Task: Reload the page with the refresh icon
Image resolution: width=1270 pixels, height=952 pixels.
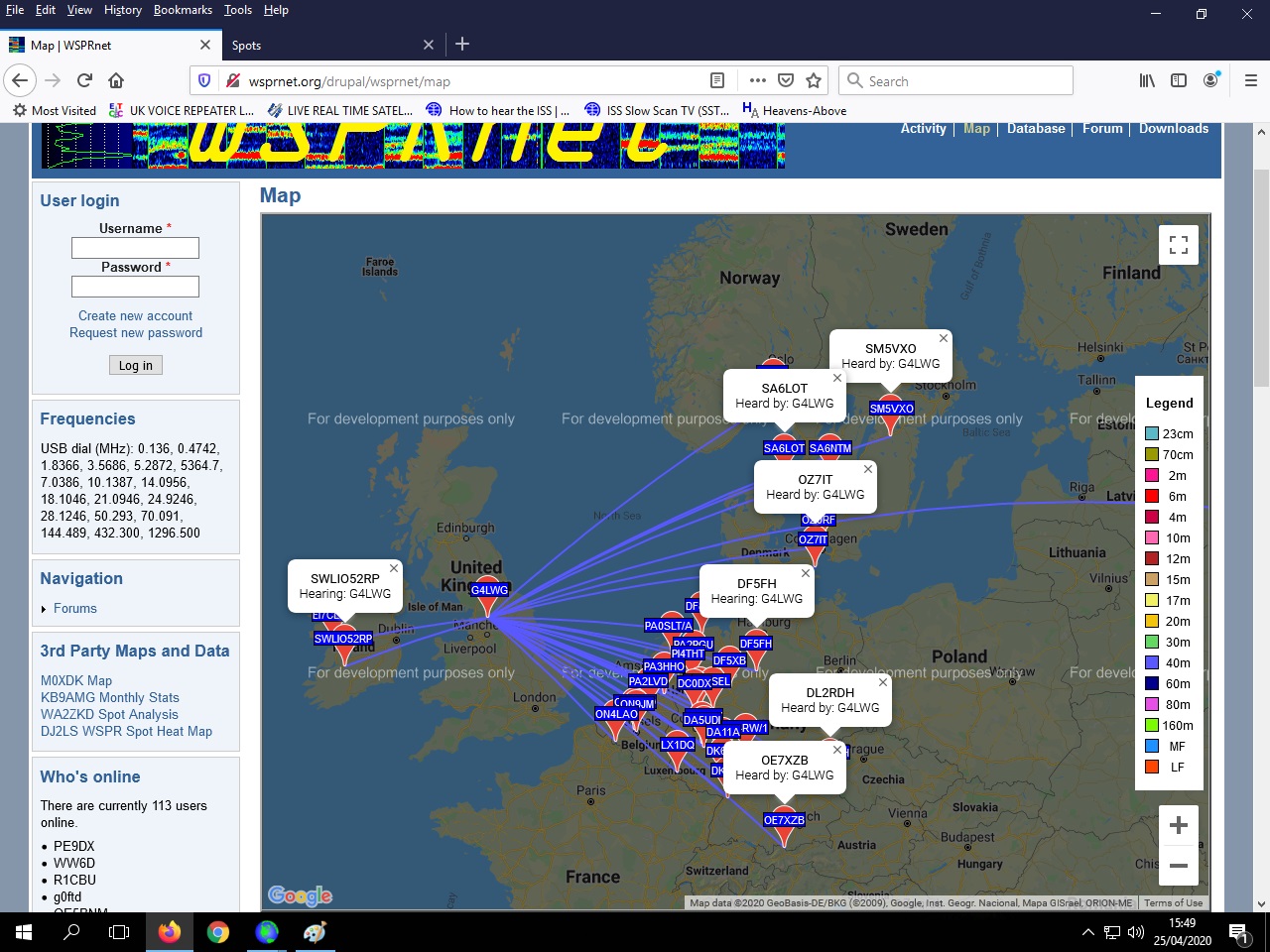Action: [84, 80]
